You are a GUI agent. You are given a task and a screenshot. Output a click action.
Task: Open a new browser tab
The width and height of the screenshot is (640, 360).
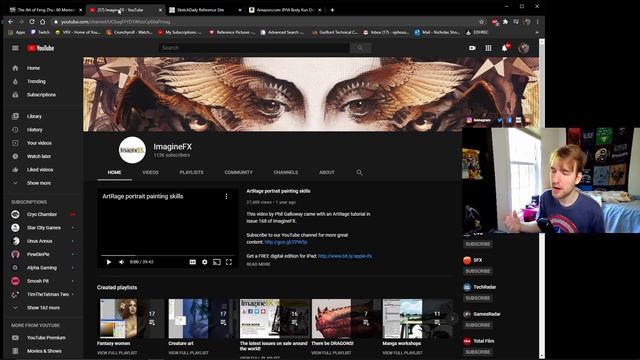(x=332, y=10)
